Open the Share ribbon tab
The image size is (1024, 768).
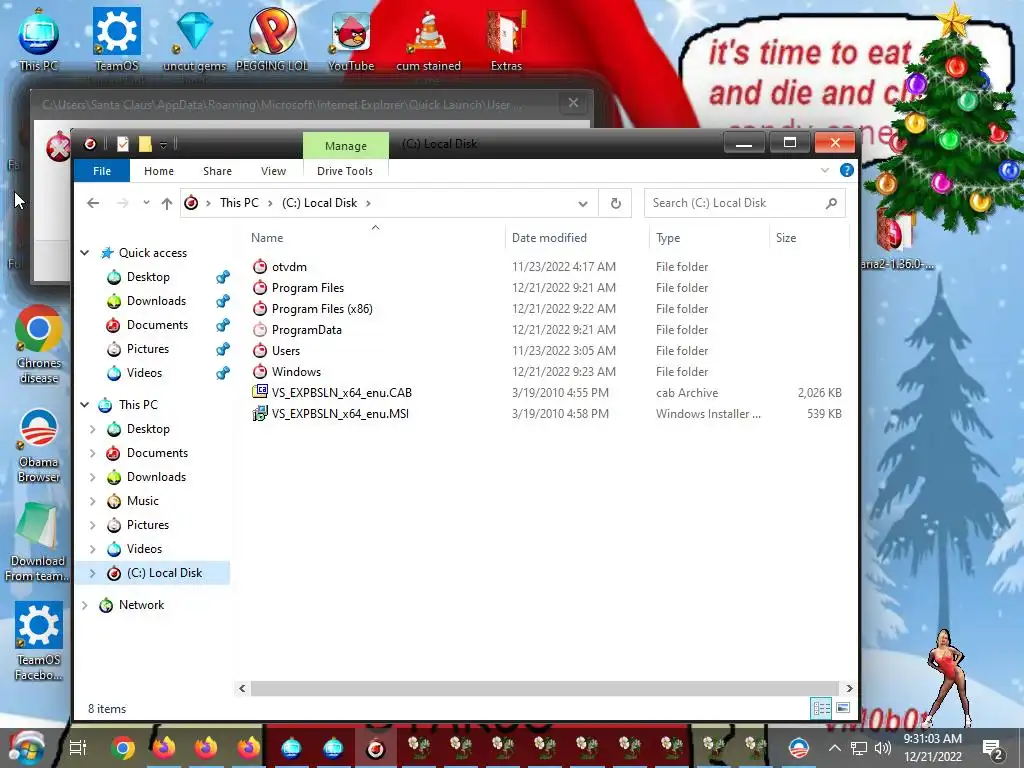pyautogui.click(x=217, y=170)
